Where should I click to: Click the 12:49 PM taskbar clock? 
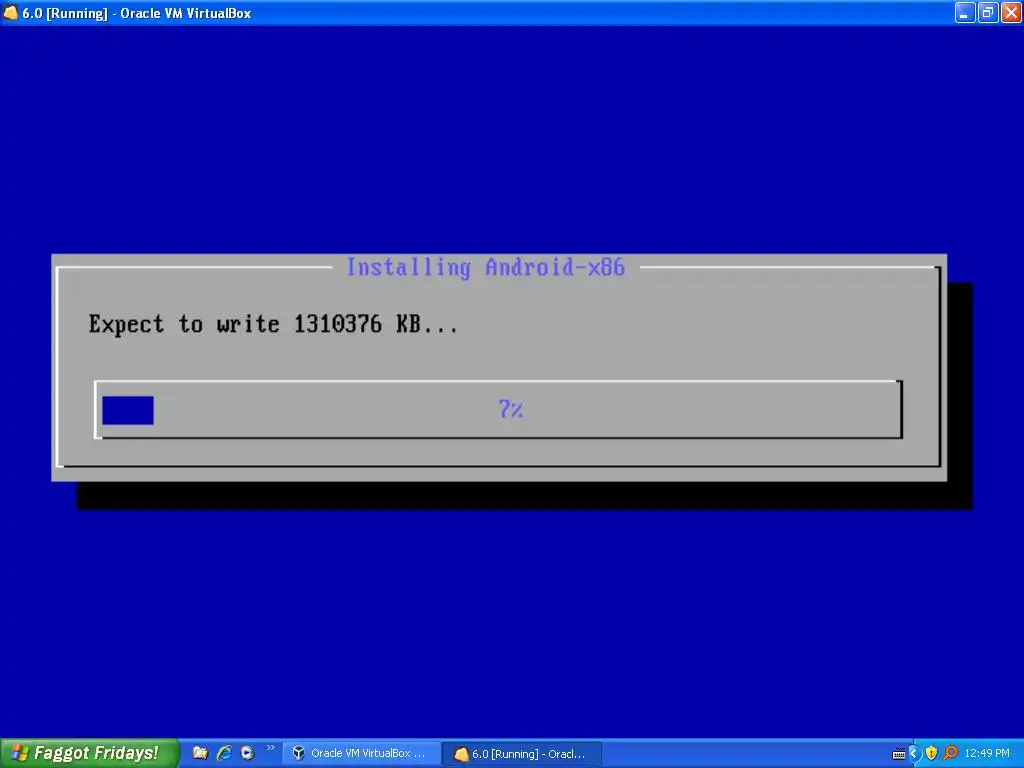point(987,754)
